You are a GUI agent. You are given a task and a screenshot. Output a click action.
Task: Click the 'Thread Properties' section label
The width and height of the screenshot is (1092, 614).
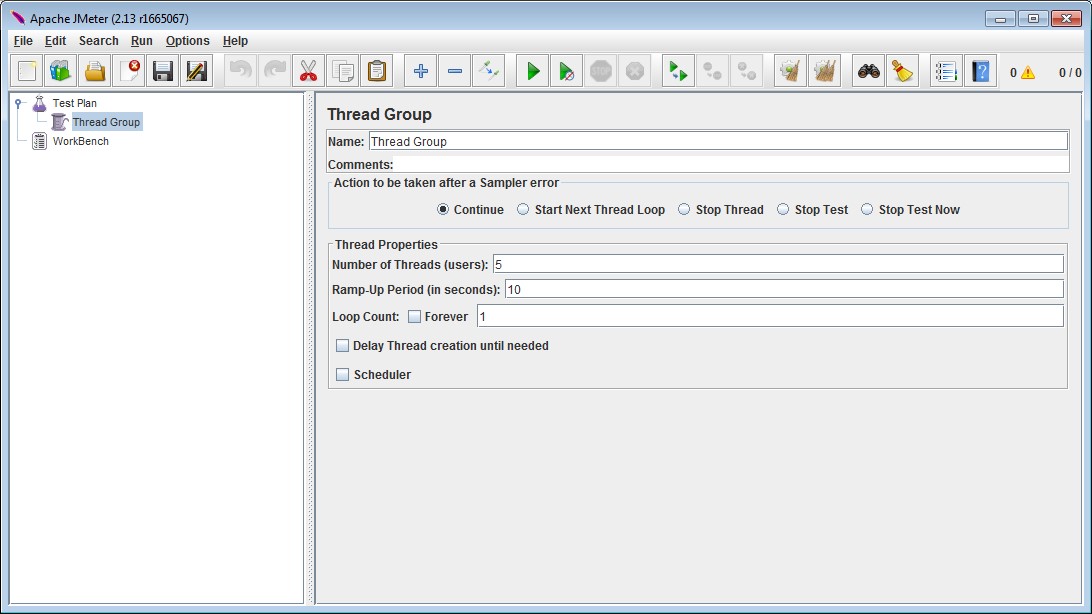387,244
